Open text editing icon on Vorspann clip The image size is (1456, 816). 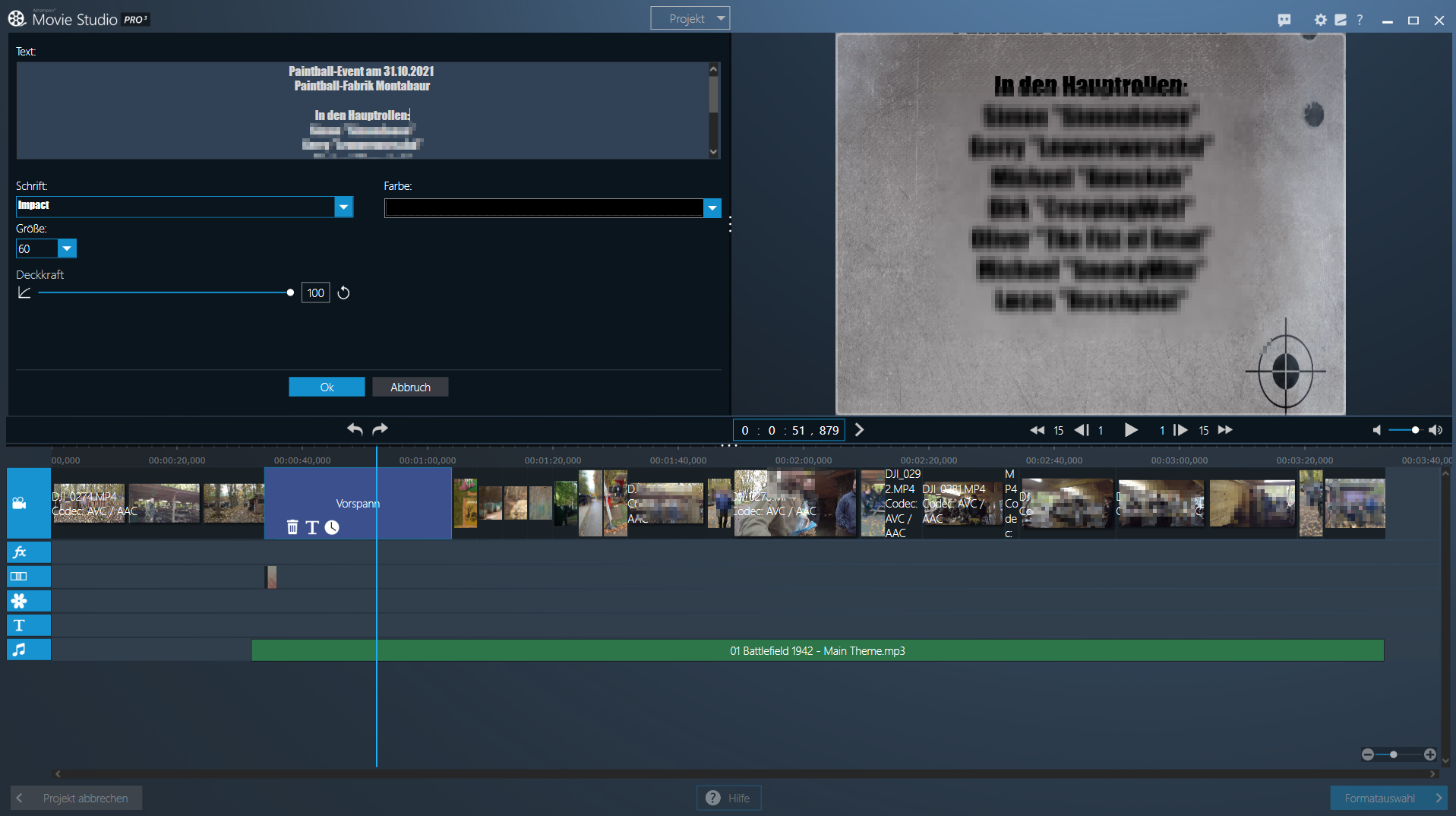pos(312,527)
